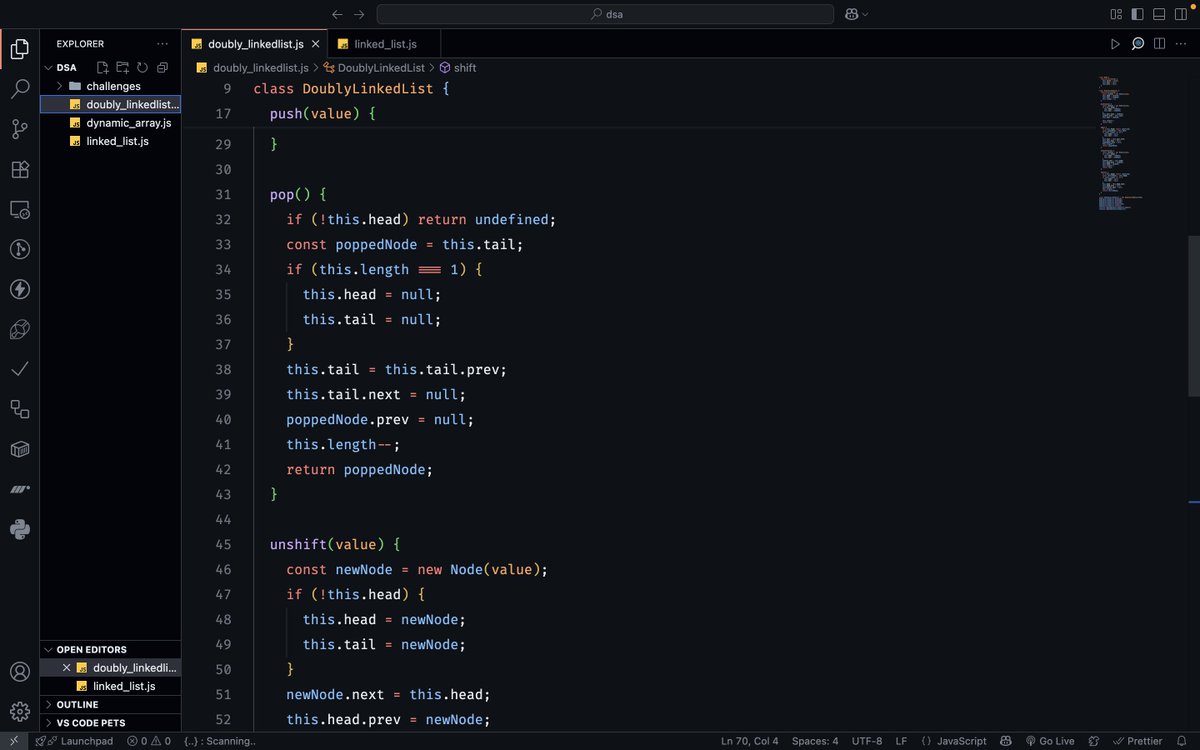The width and height of the screenshot is (1200, 750).
Task: Open the Explorer view in activity bar
Action: (19, 49)
